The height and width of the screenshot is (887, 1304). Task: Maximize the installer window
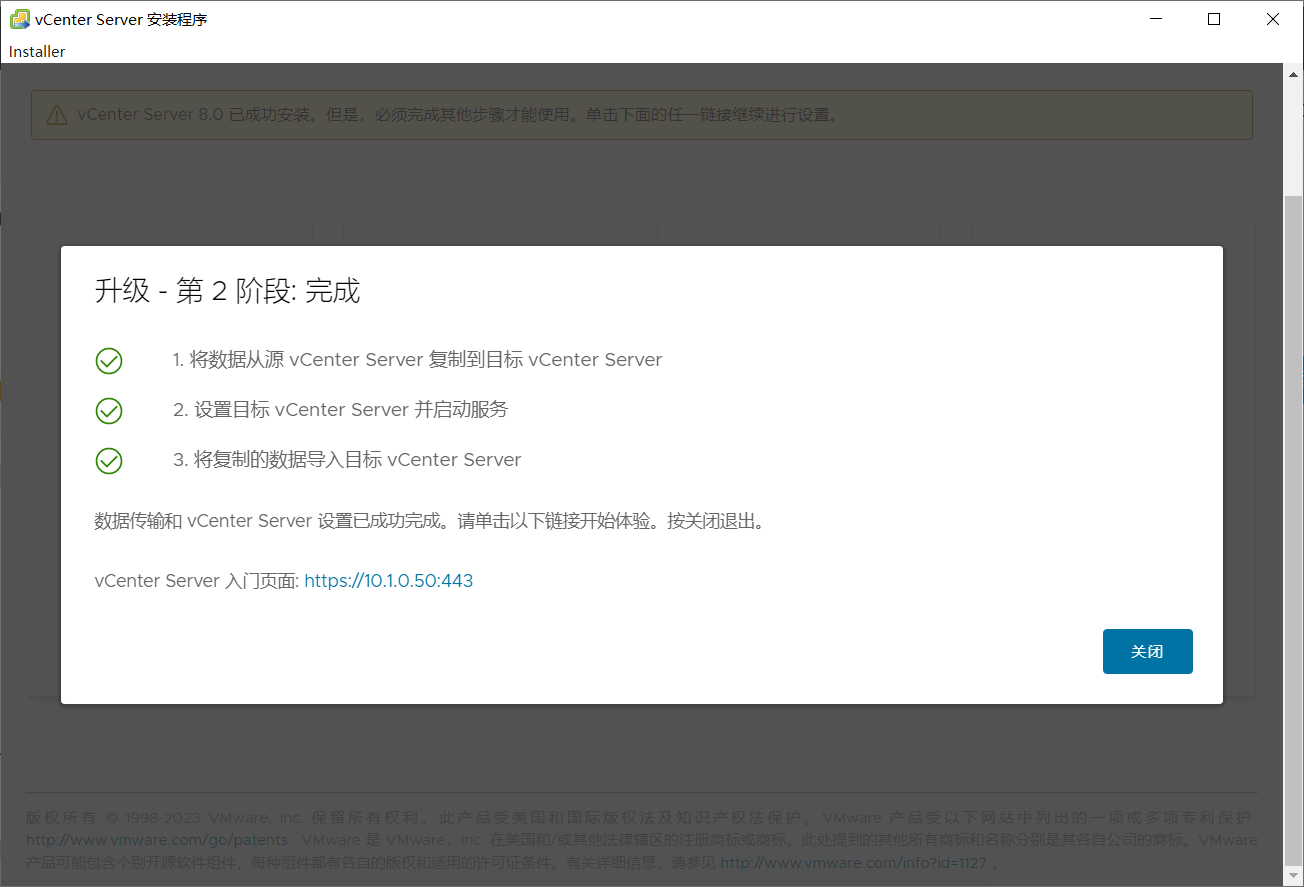(1214, 18)
